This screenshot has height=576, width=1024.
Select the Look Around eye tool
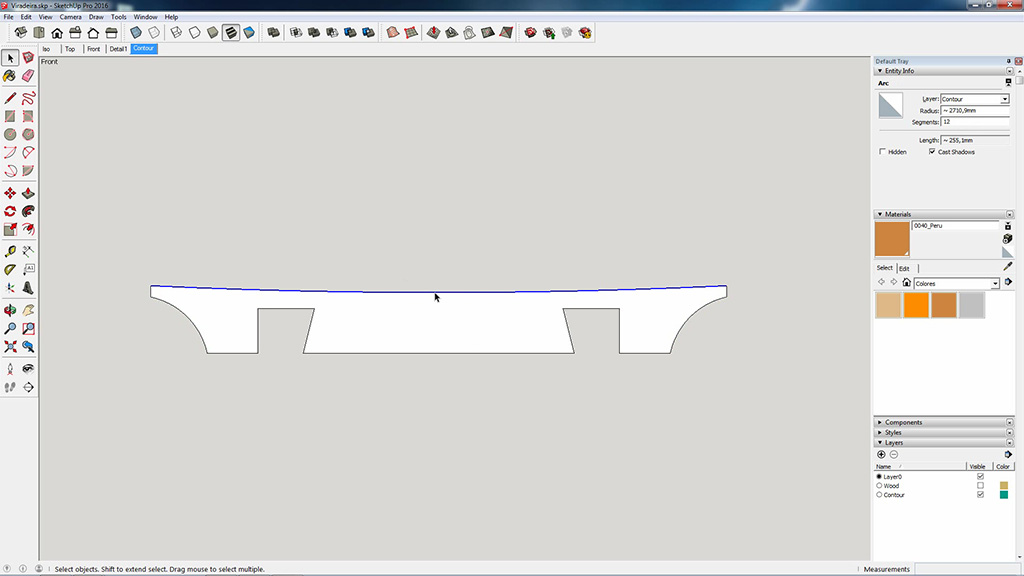click(28, 369)
